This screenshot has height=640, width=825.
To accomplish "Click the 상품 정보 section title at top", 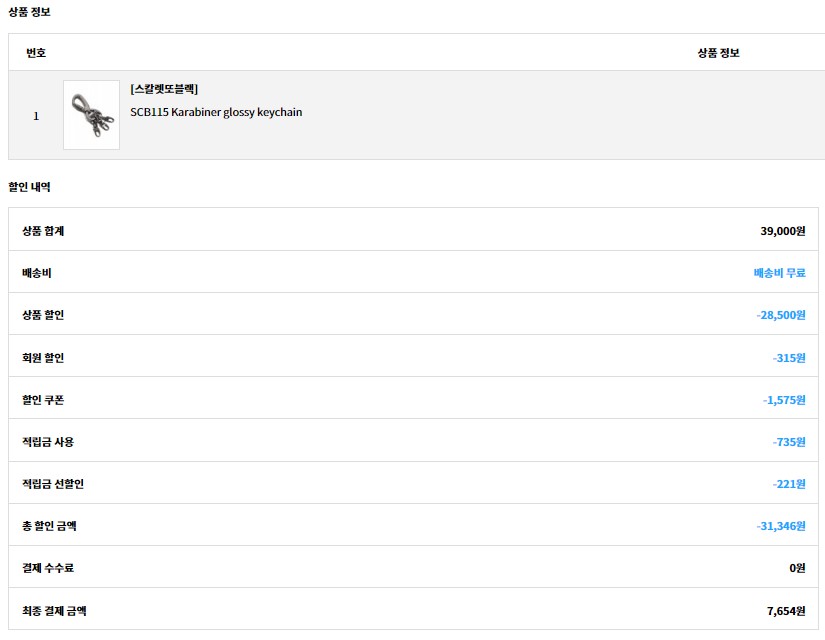I will [29, 12].
